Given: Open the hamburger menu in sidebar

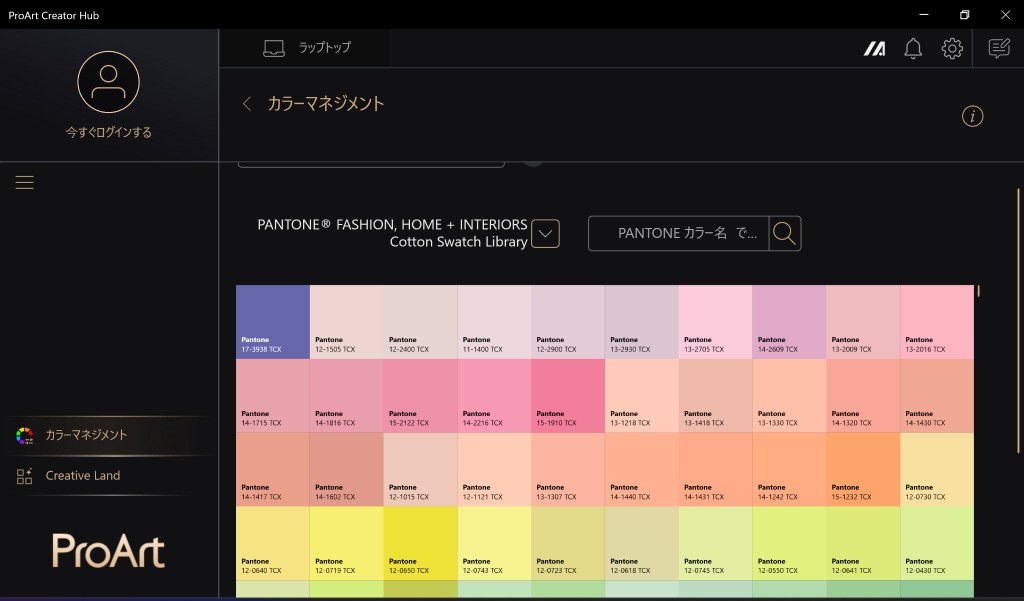Looking at the screenshot, I should point(25,182).
